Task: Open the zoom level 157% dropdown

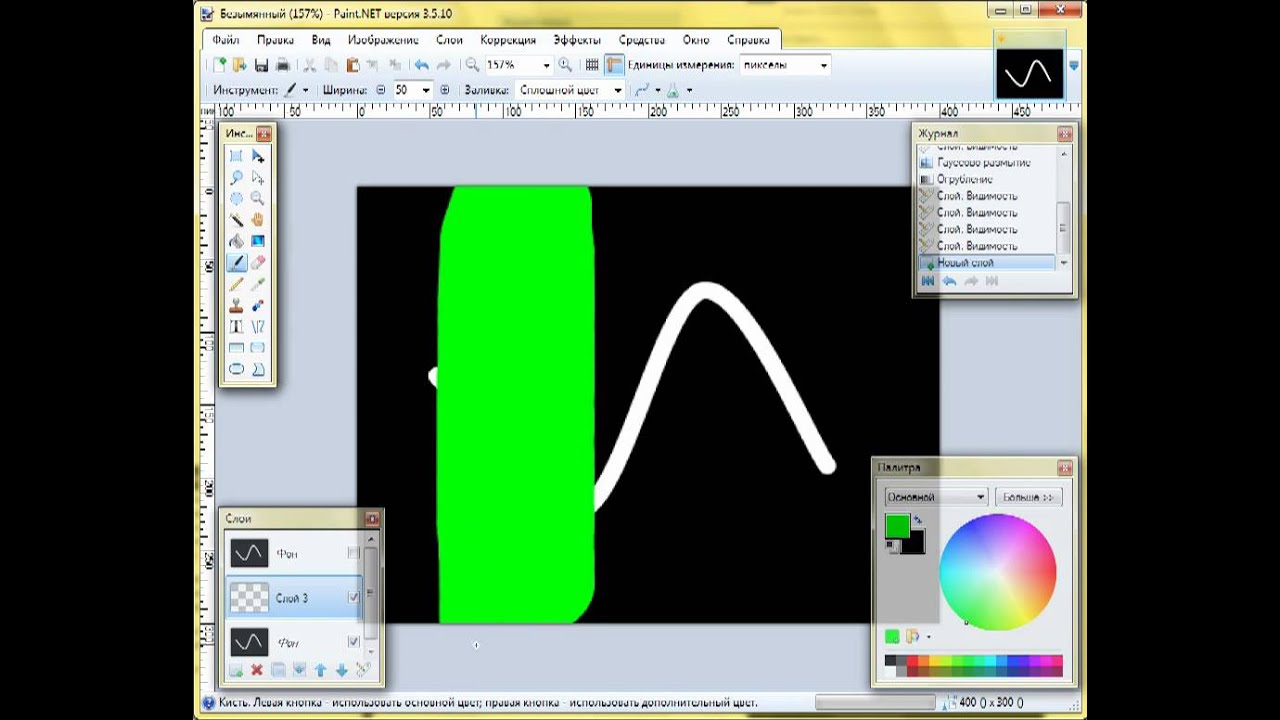Action: [546, 65]
